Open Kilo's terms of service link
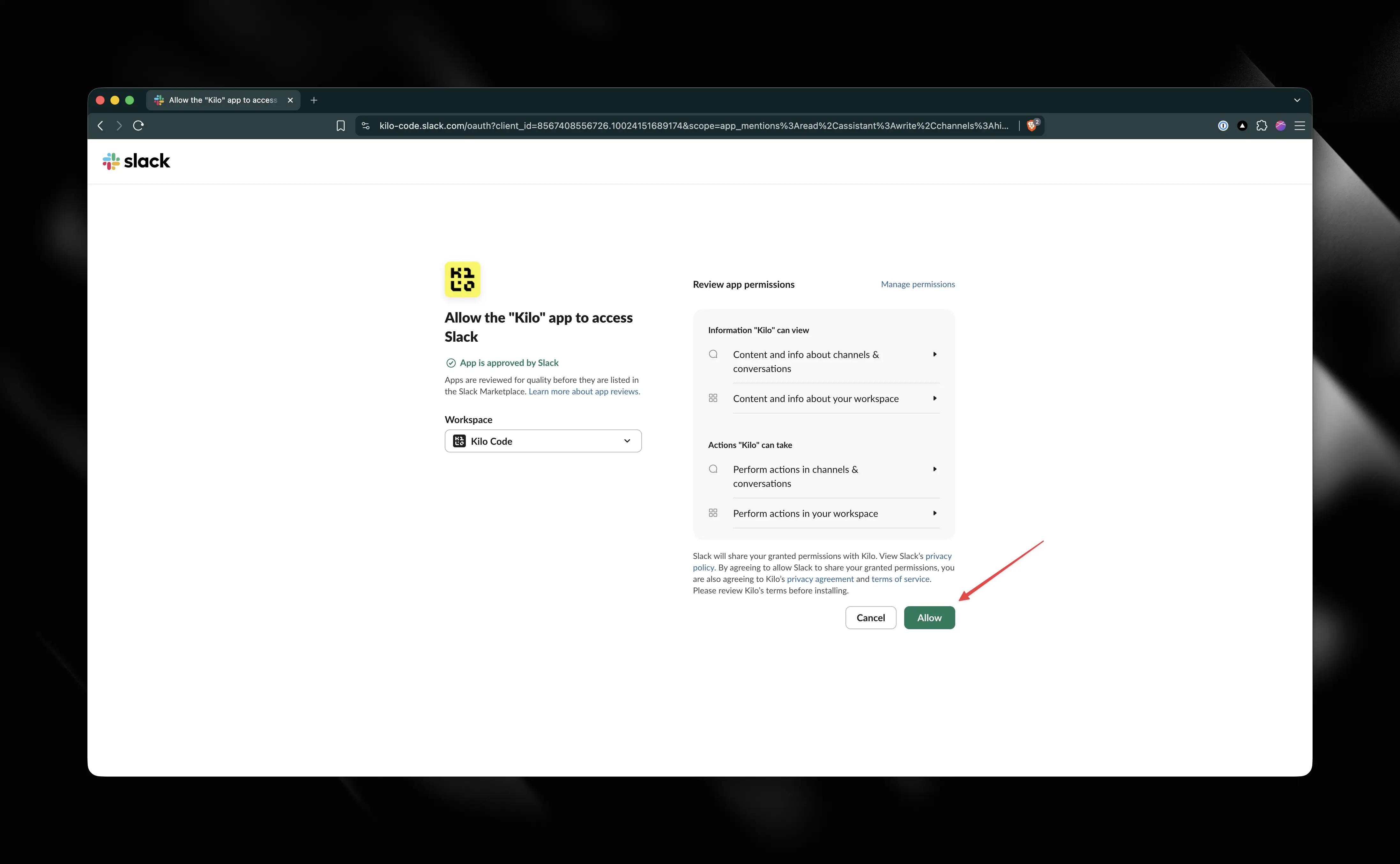The image size is (1400, 864). point(901,579)
